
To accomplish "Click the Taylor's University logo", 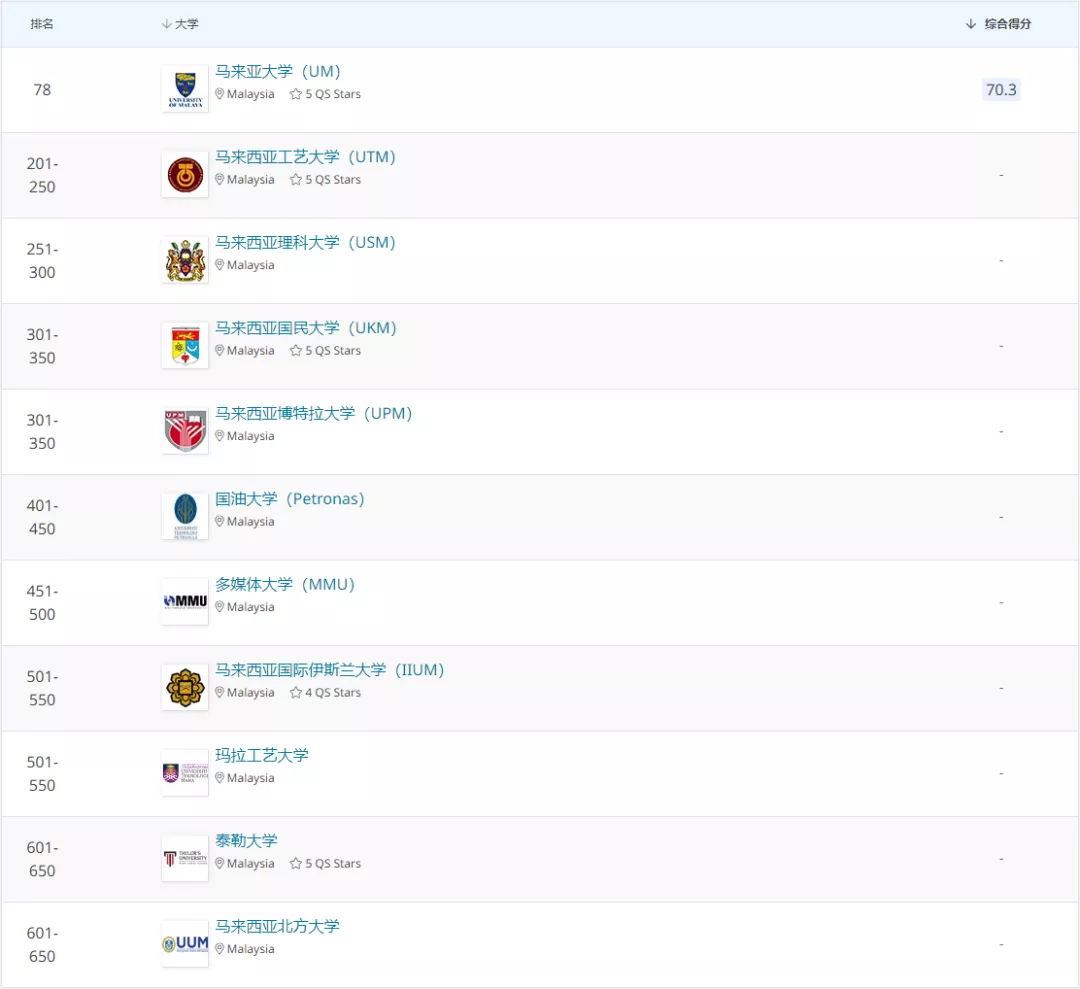I will (x=185, y=858).
